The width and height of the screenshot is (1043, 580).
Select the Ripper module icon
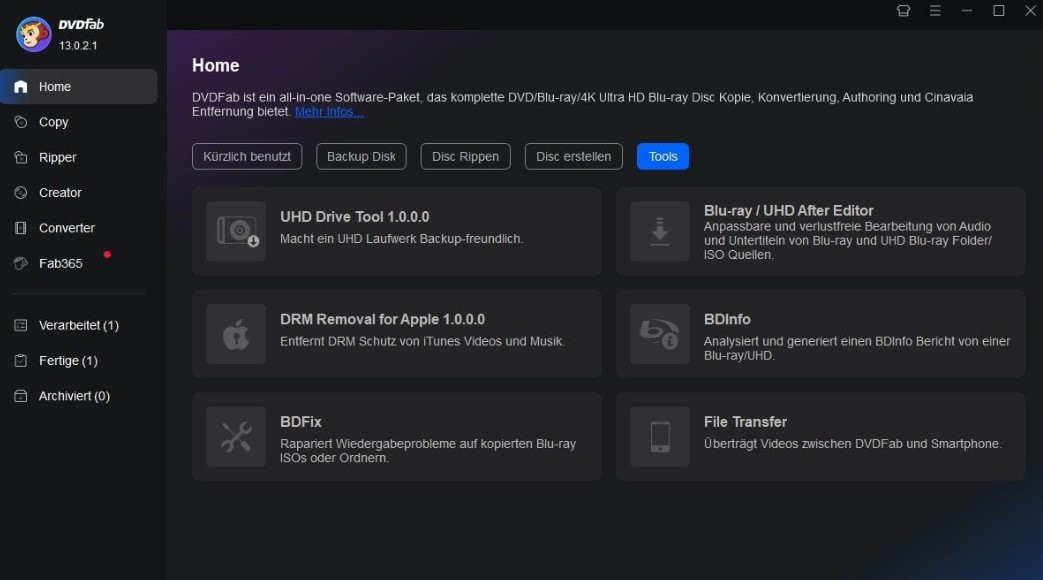(x=21, y=158)
